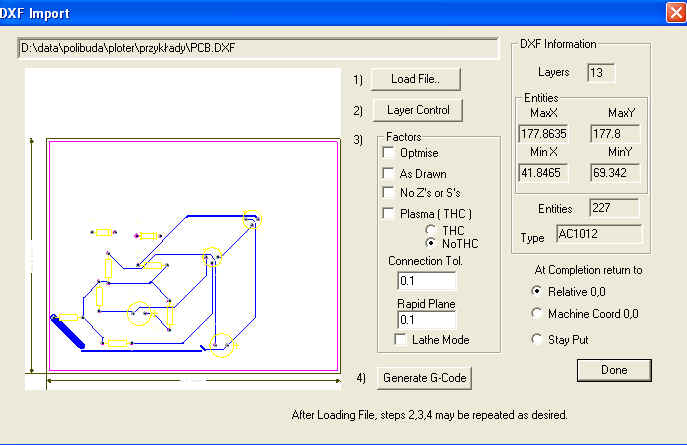Enable Plasma ( THC ) checkbox
The height and width of the screenshot is (445, 687).
tap(388, 213)
